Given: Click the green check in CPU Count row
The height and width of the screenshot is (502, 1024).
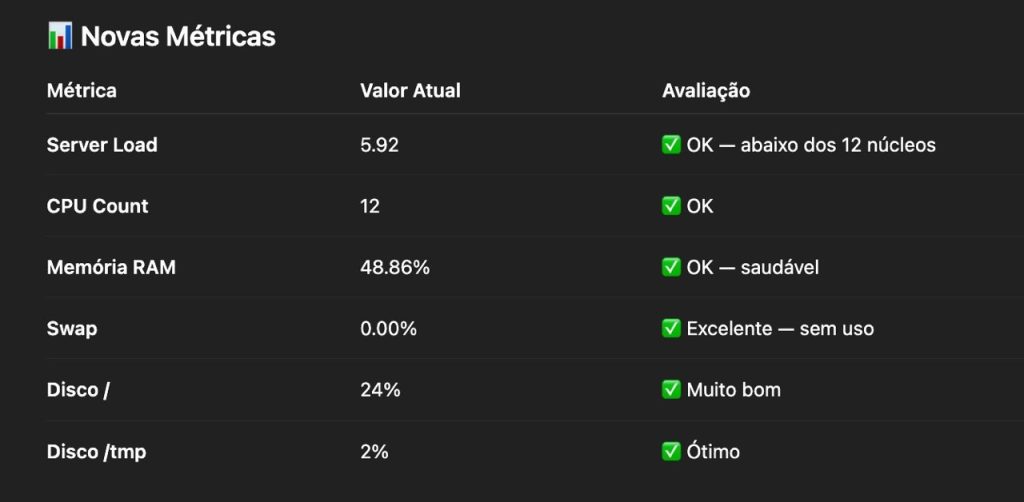Looking at the screenshot, I should (671, 206).
